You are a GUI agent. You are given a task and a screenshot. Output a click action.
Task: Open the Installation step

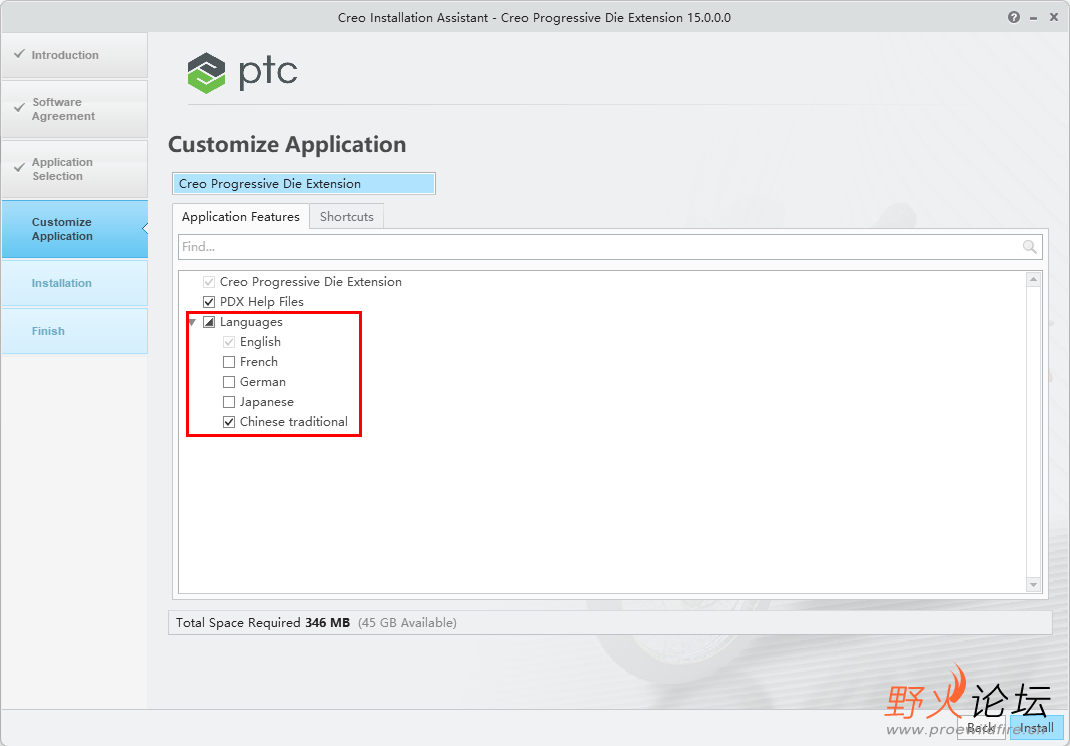pyautogui.click(x=74, y=283)
